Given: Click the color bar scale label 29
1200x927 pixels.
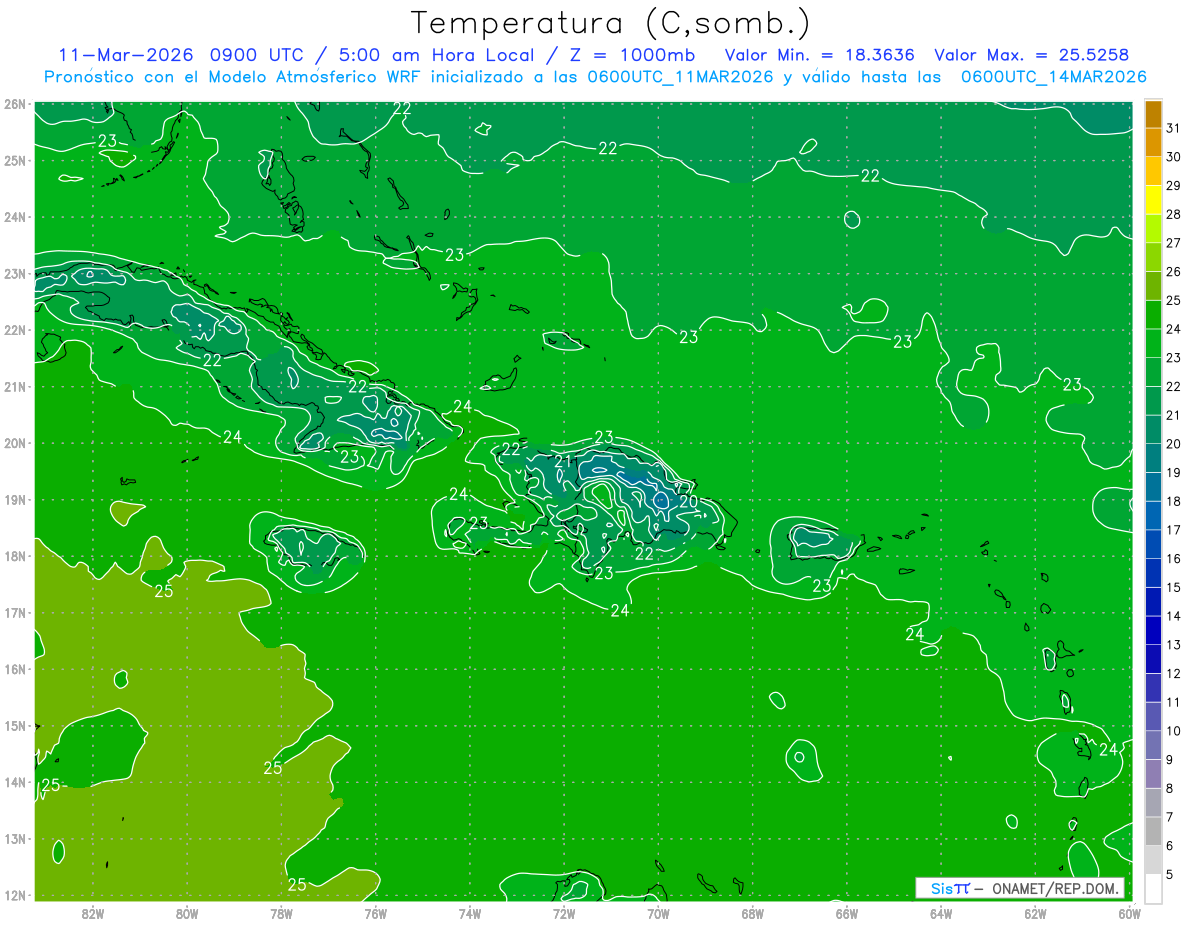Looking at the screenshot, I should [x=1173, y=186].
